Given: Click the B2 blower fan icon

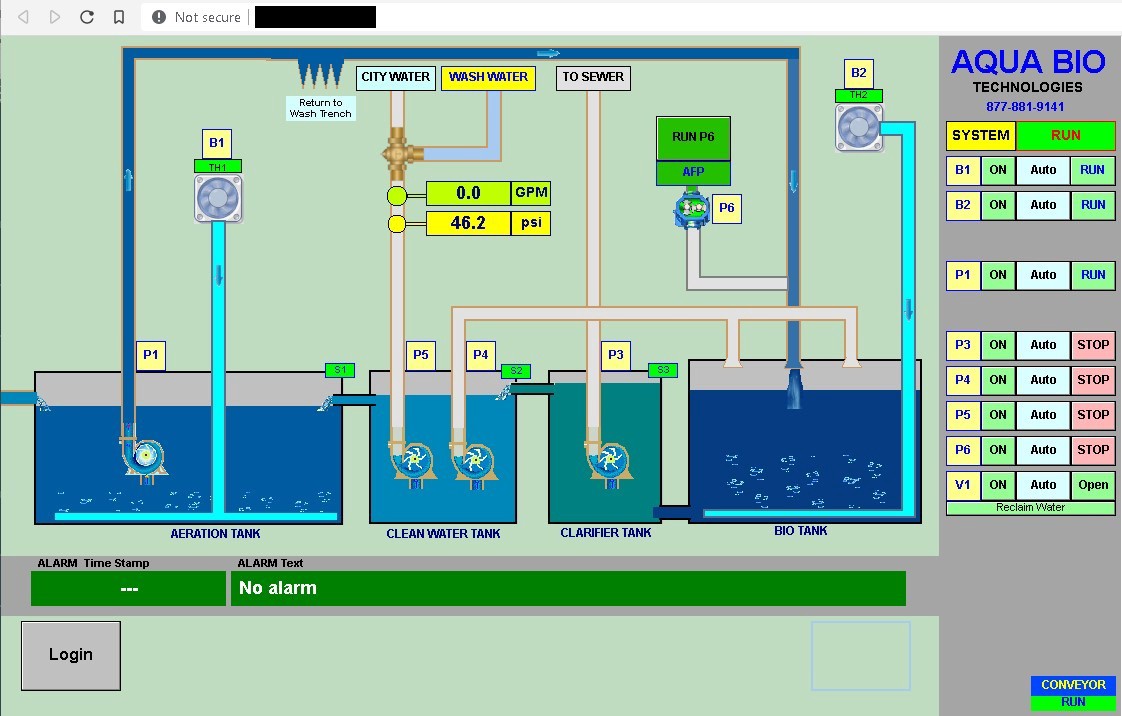Looking at the screenshot, I should coord(858,127).
